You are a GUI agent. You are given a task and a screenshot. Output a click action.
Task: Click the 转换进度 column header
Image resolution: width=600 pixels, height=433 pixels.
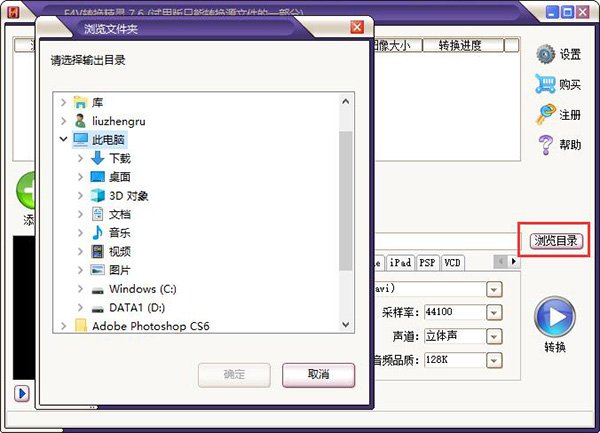(x=463, y=46)
